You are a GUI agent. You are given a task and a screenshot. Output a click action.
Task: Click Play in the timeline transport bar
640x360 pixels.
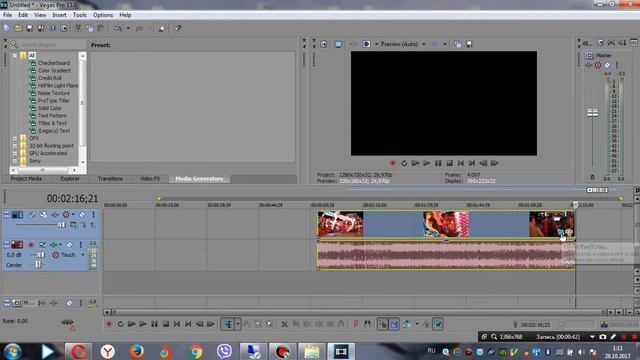(143, 324)
